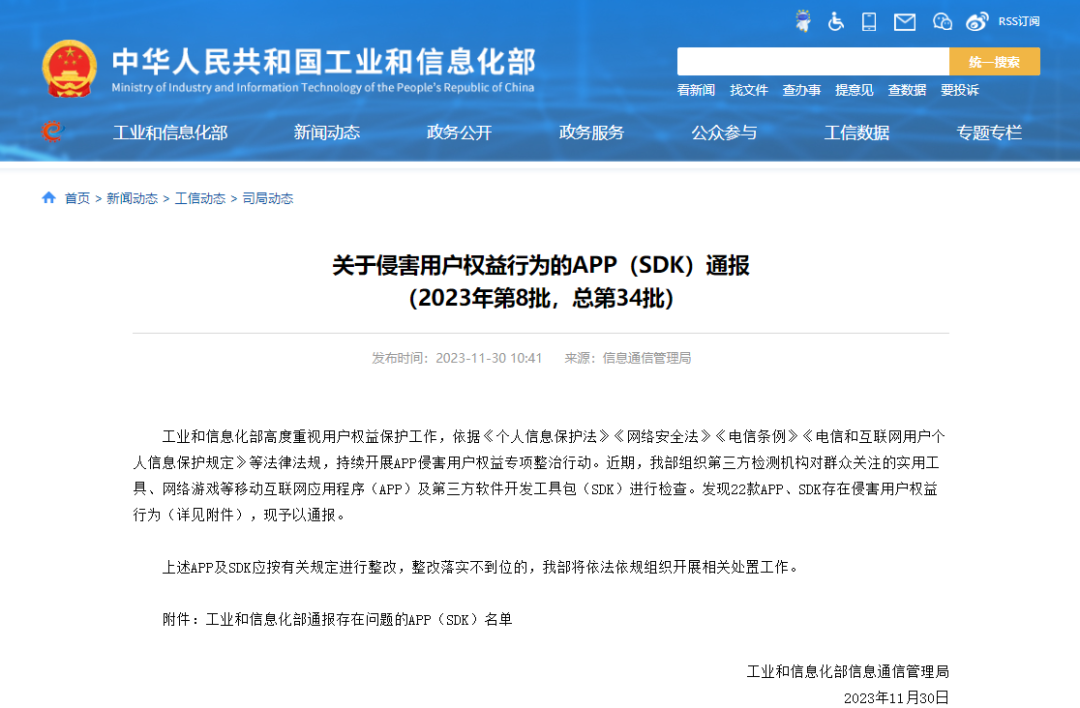
Task: Click the article title 关于侵害用户权益行为的APP（SDK）通报
Action: [541, 265]
